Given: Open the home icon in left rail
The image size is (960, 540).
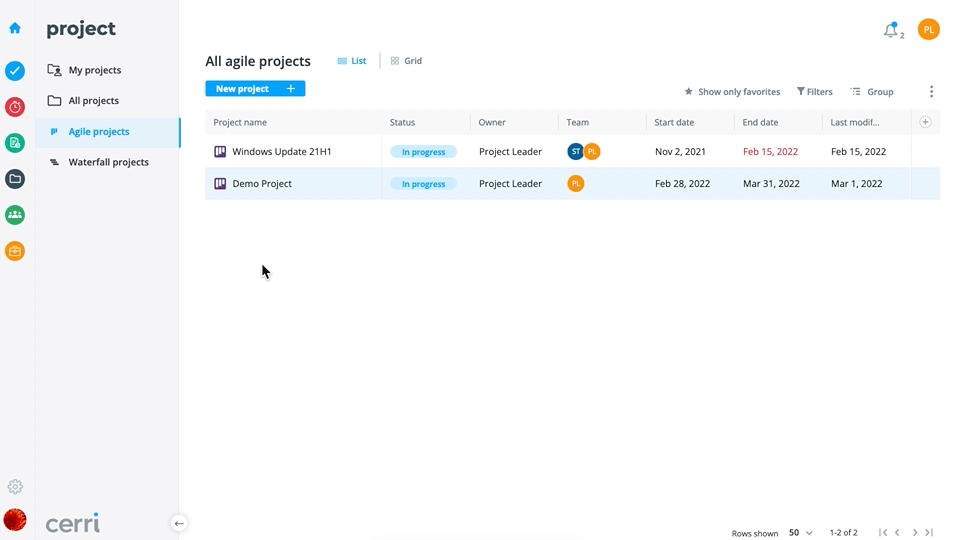Looking at the screenshot, I should coord(15,28).
